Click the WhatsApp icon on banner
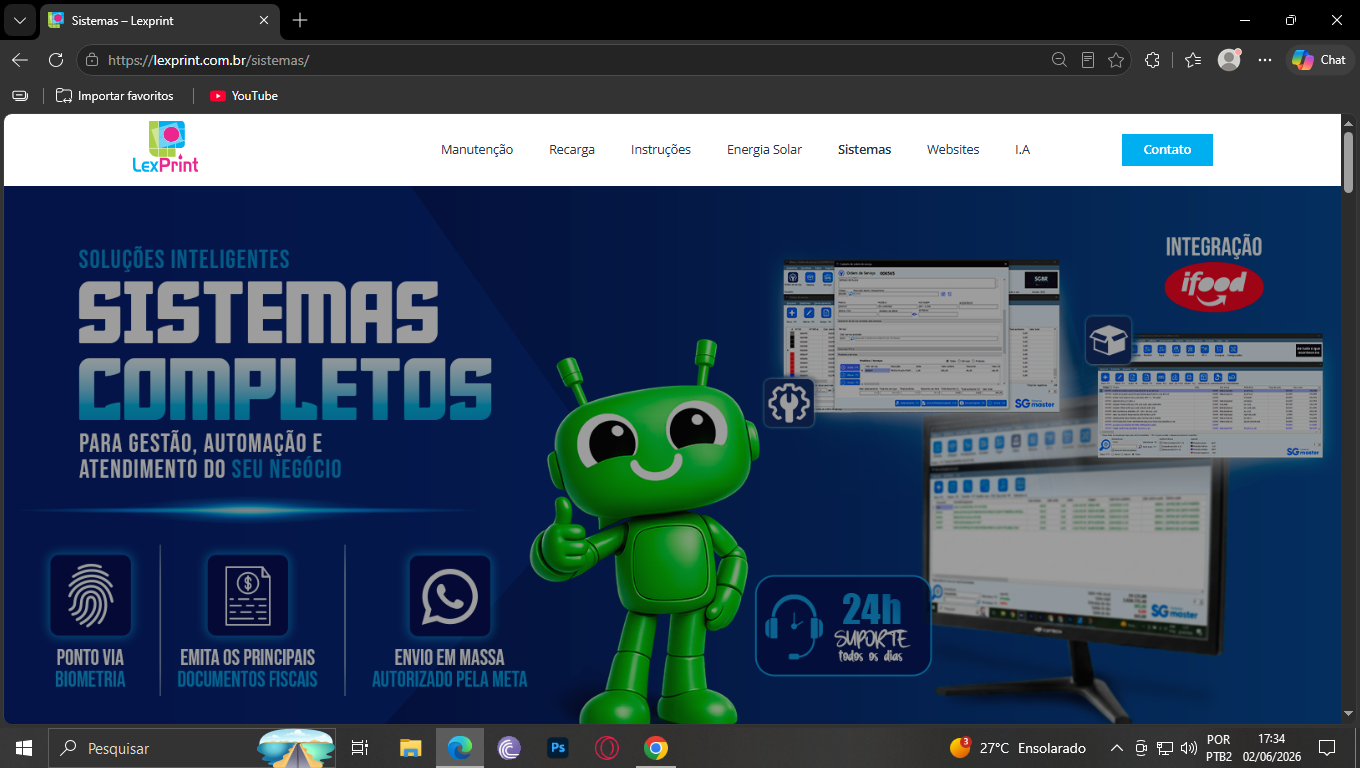The height and width of the screenshot is (768, 1360). tap(450, 596)
